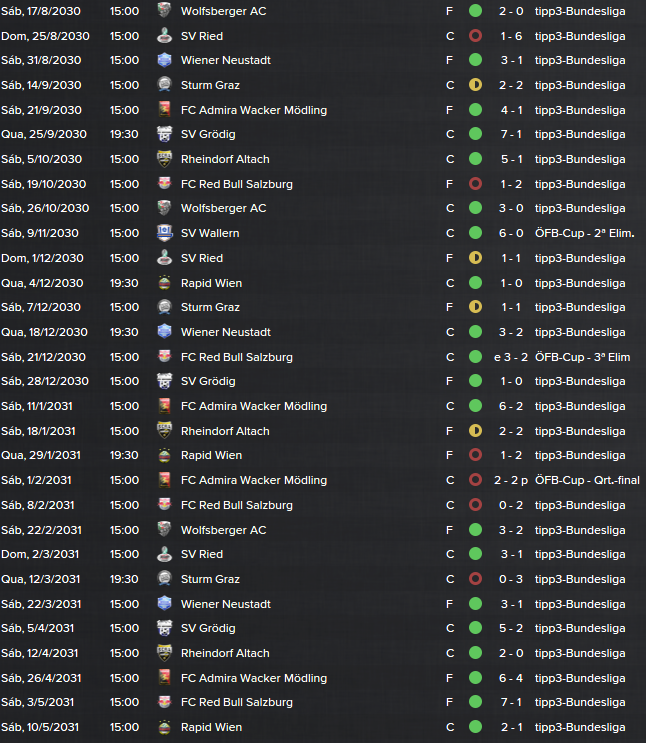
Task: Open the 7 - 1 result on 3/5/2031
Action: point(511,702)
